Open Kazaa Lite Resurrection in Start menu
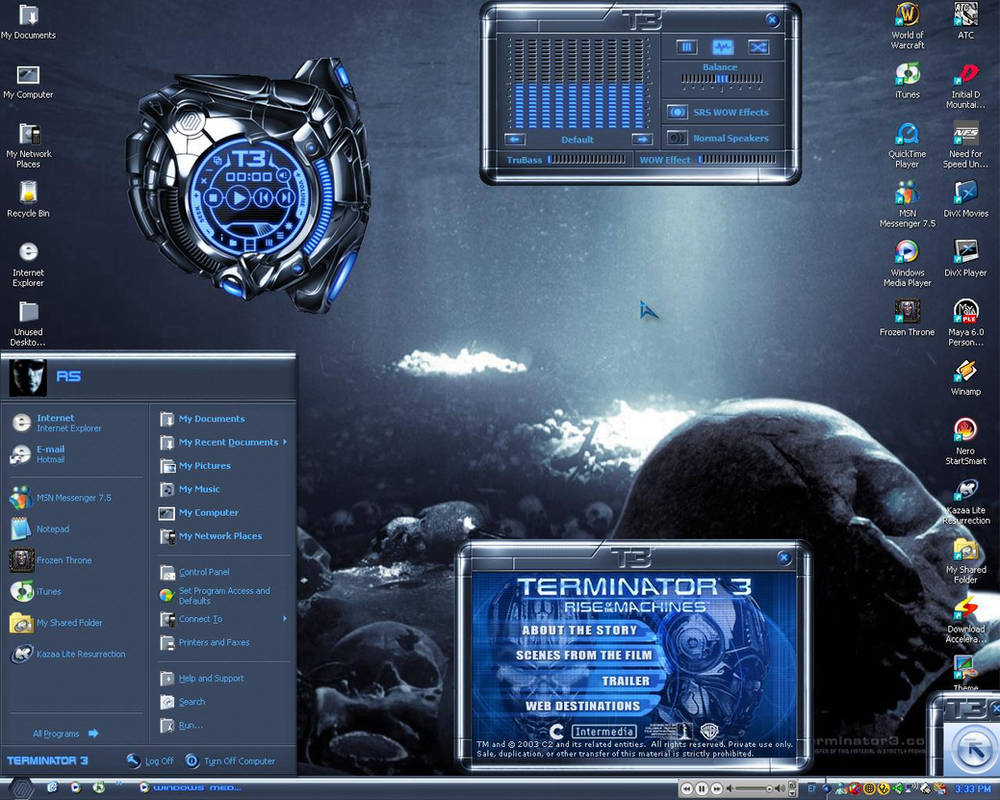 tap(75, 654)
